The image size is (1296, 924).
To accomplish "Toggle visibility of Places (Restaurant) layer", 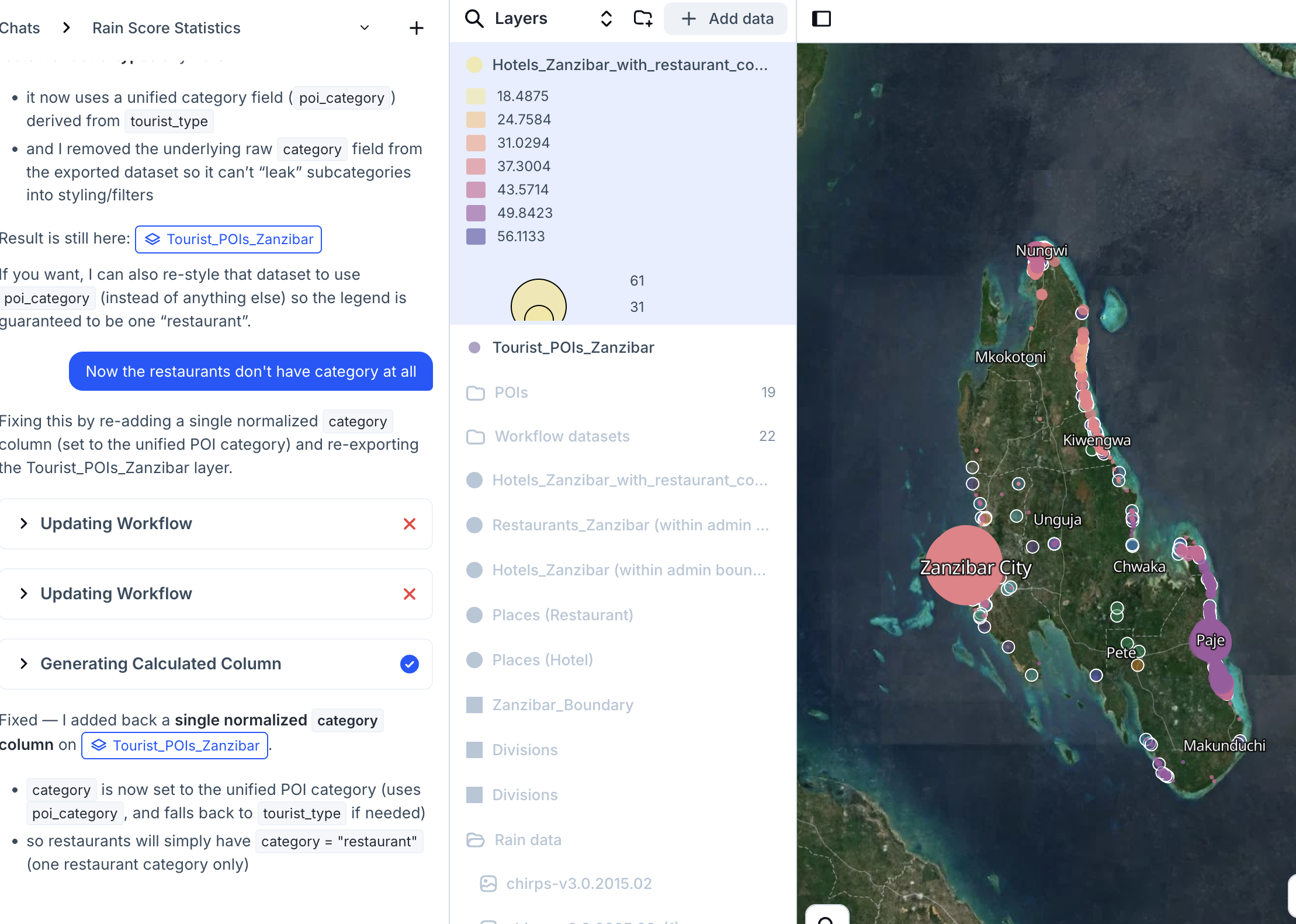I will 474,615.
